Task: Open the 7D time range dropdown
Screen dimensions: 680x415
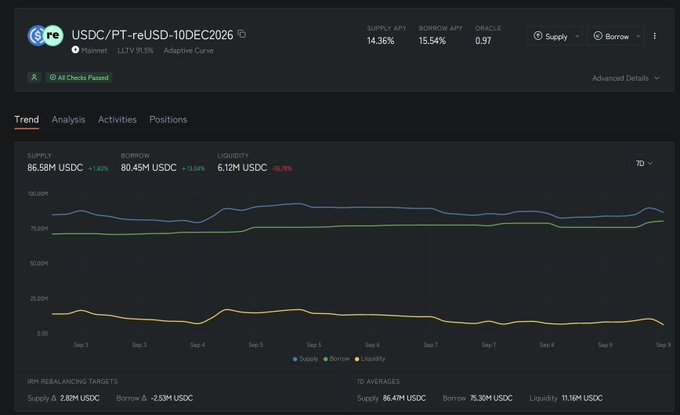Action: pos(644,163)
